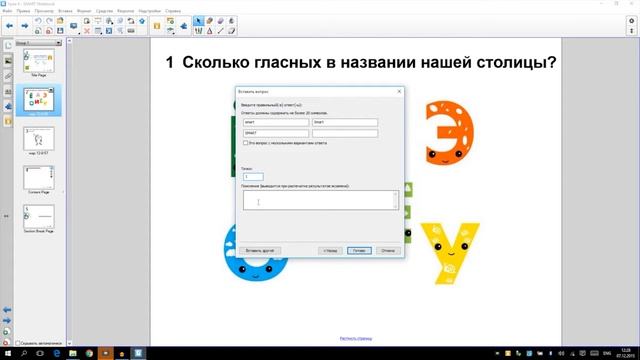The image size is (640, 360).
Task: Go to previous page with toolbar back arrow
Action: pos(9,26)
